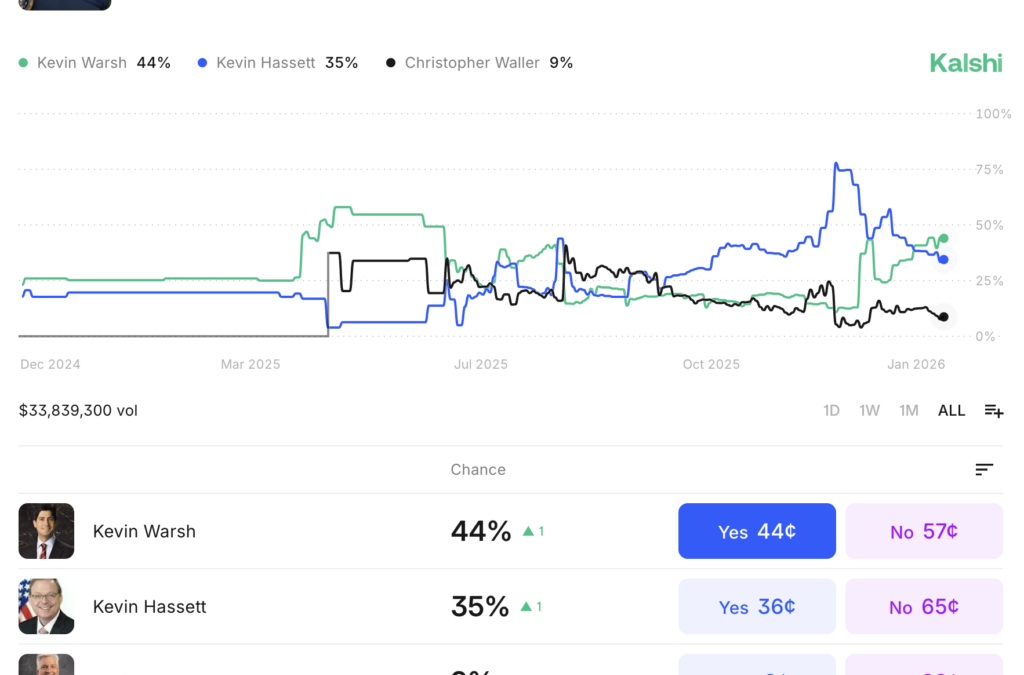The image size is (1024, 675).
Task: Click Kevin Hassett's blue legend dot
Action: click(x=202, y=63)
